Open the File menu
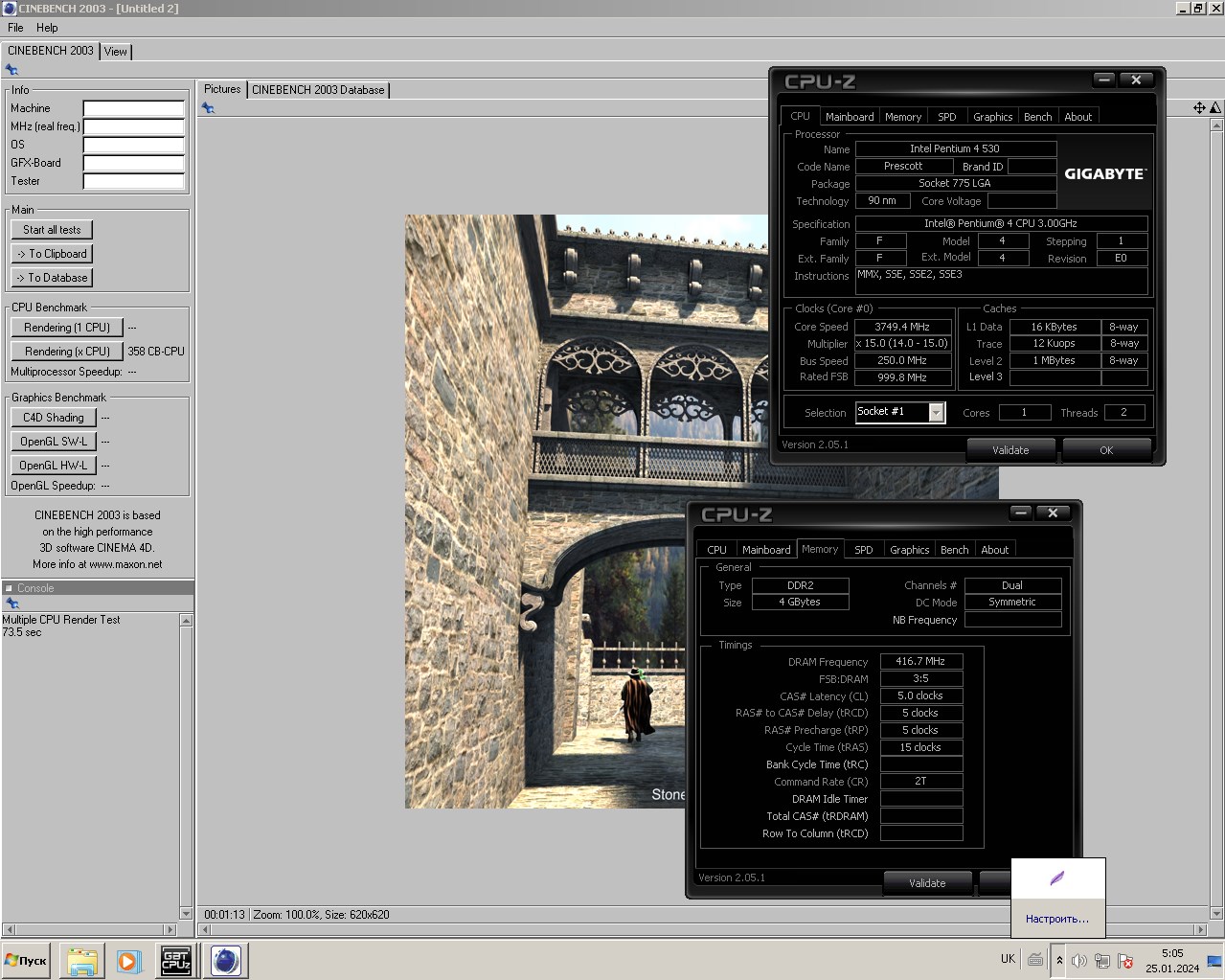This screenshot has width=1225, height=980. click(x=15, y=28)
